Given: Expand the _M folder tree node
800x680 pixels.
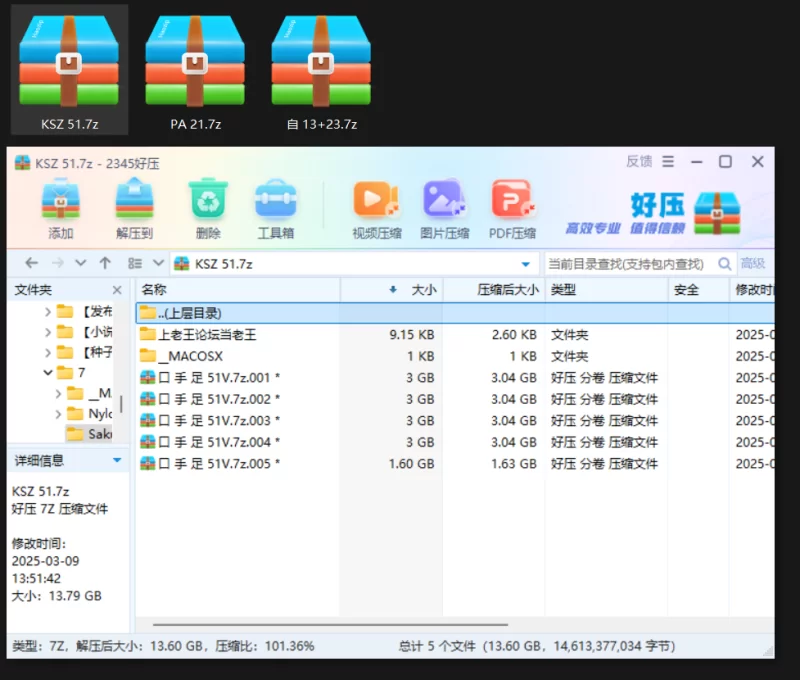Looking at the screenshot, I should pyautogui.click(x=58, y=393).
